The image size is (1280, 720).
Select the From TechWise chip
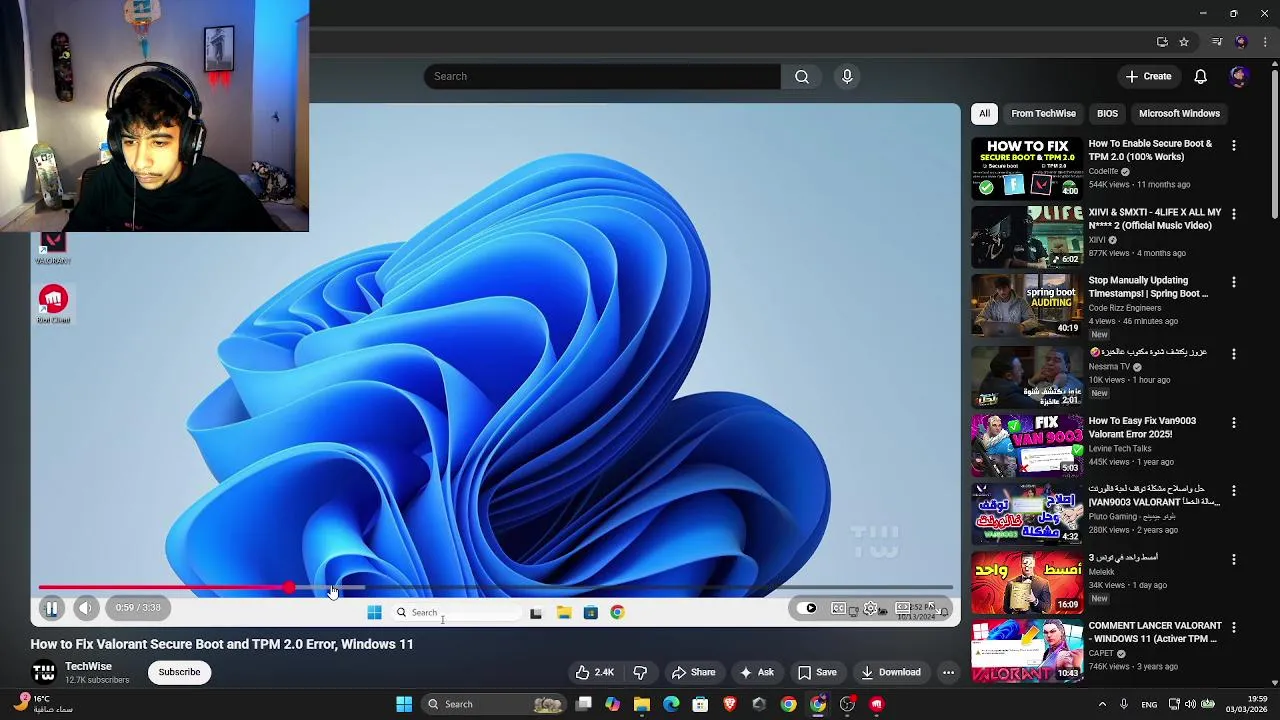(x=1043, y=114)
